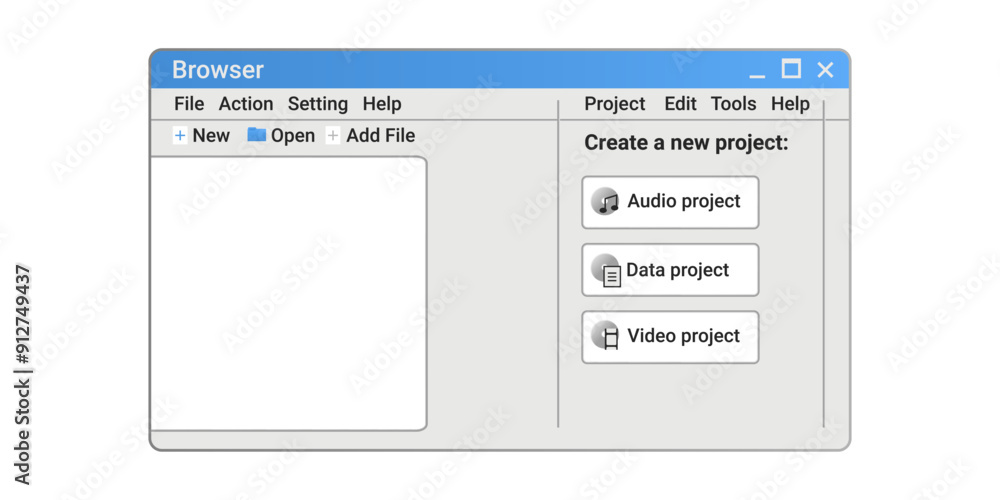Open the Edit menu
Image resolution: width=1000 pixels, height=500 pixels.
(x=680, y=104)
